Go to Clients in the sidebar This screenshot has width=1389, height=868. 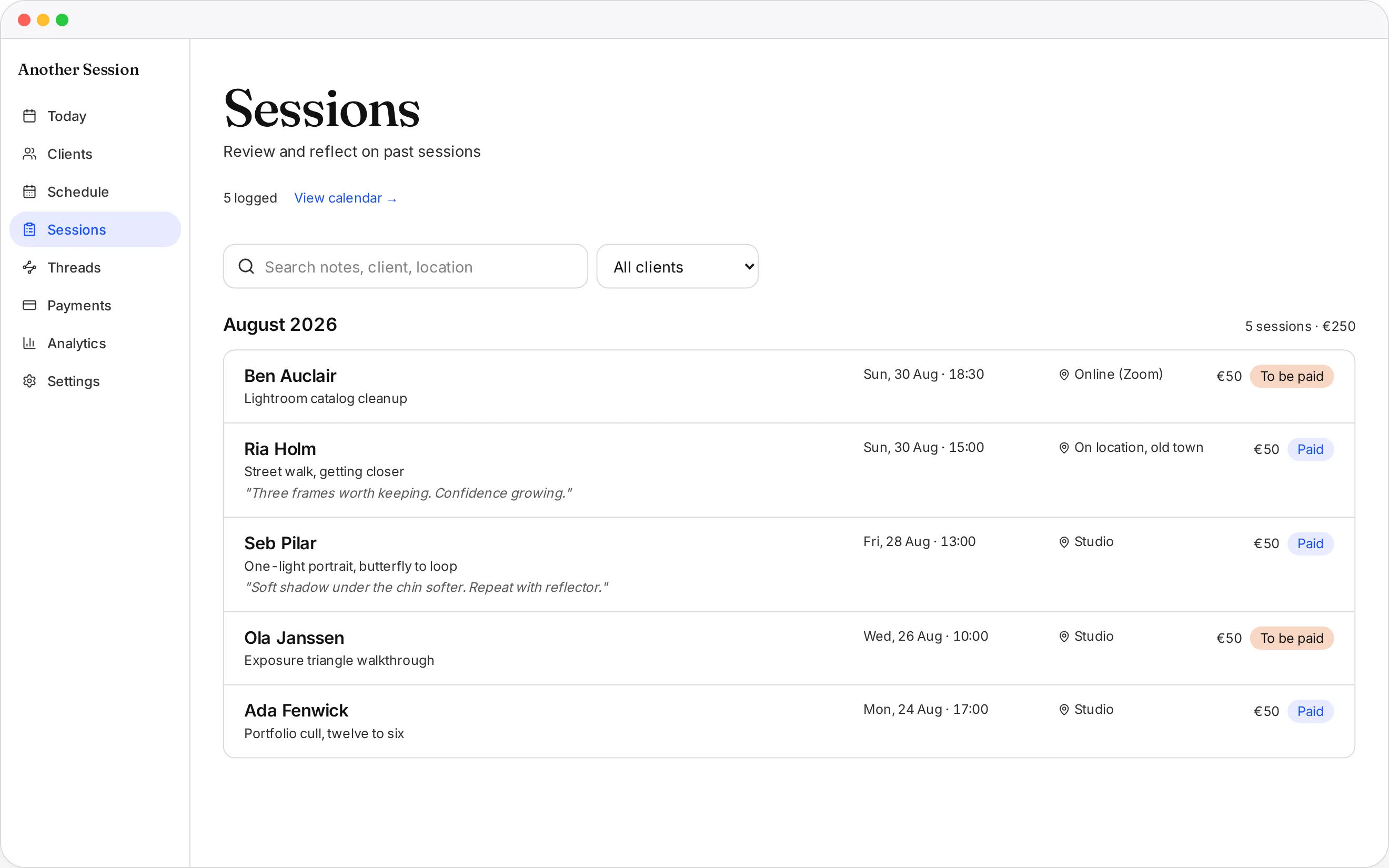coord(95,154)
